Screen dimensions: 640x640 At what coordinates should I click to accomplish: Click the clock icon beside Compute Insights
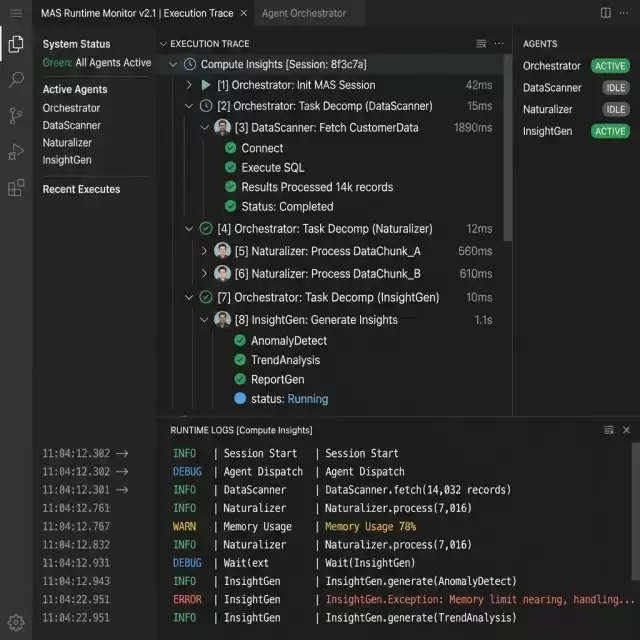(190, 64)
